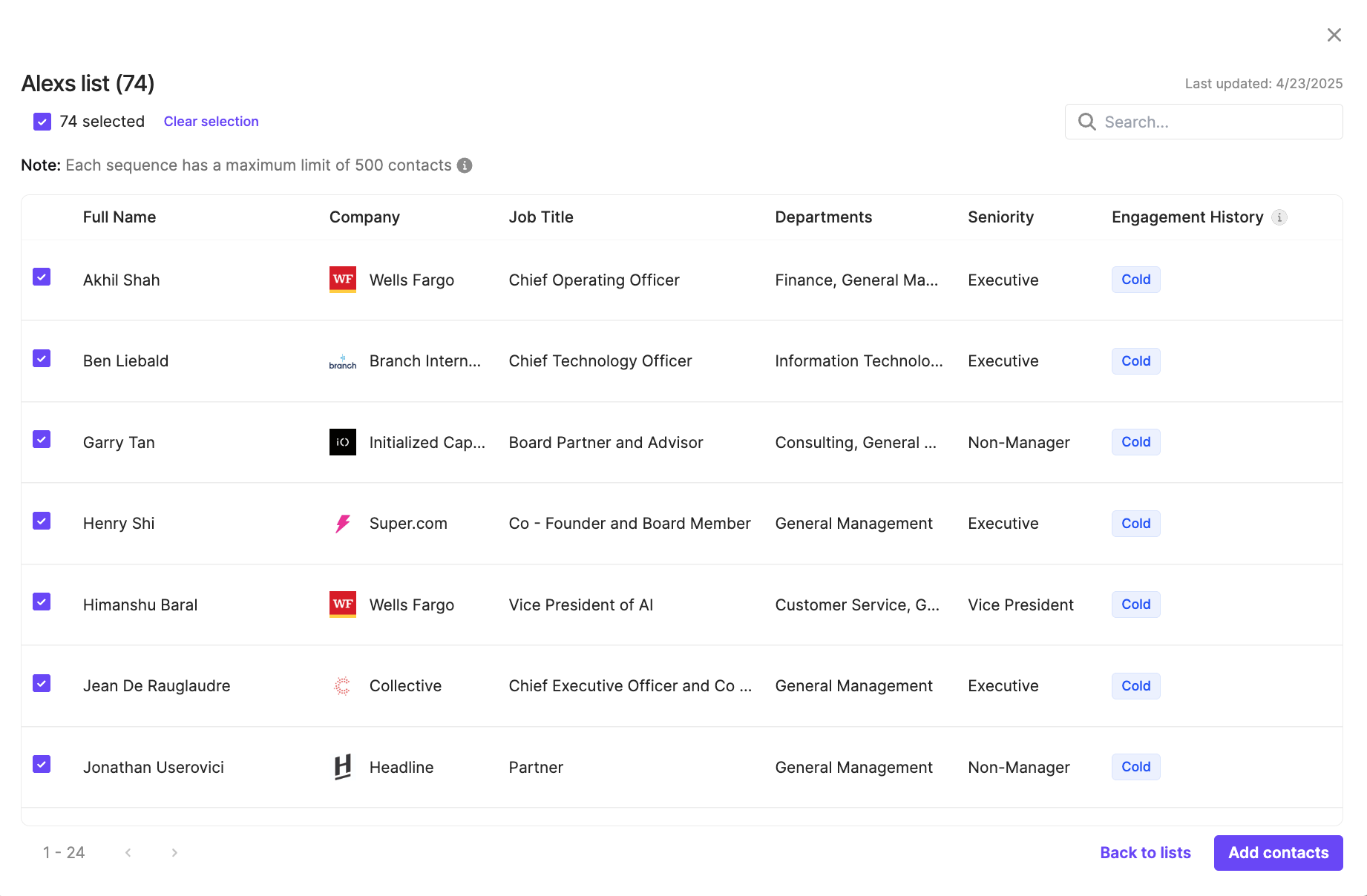
Task: Go to the previous page of contacts
Action: tap(128, 853)
